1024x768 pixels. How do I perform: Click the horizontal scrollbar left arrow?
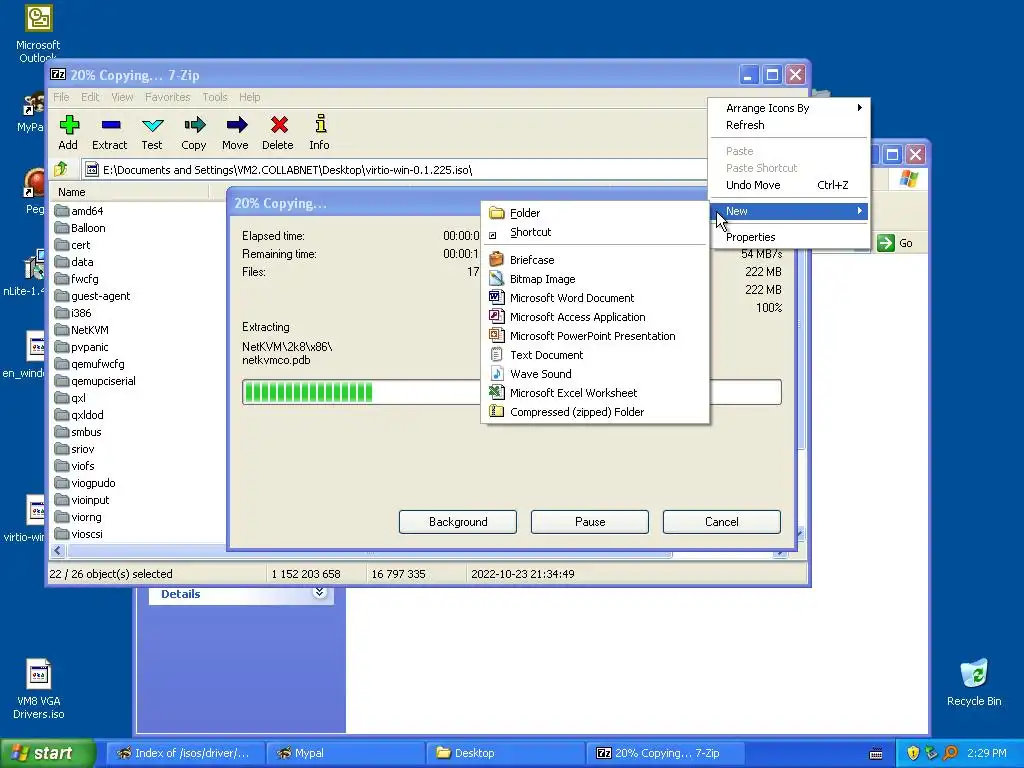[x=57, y=551]
